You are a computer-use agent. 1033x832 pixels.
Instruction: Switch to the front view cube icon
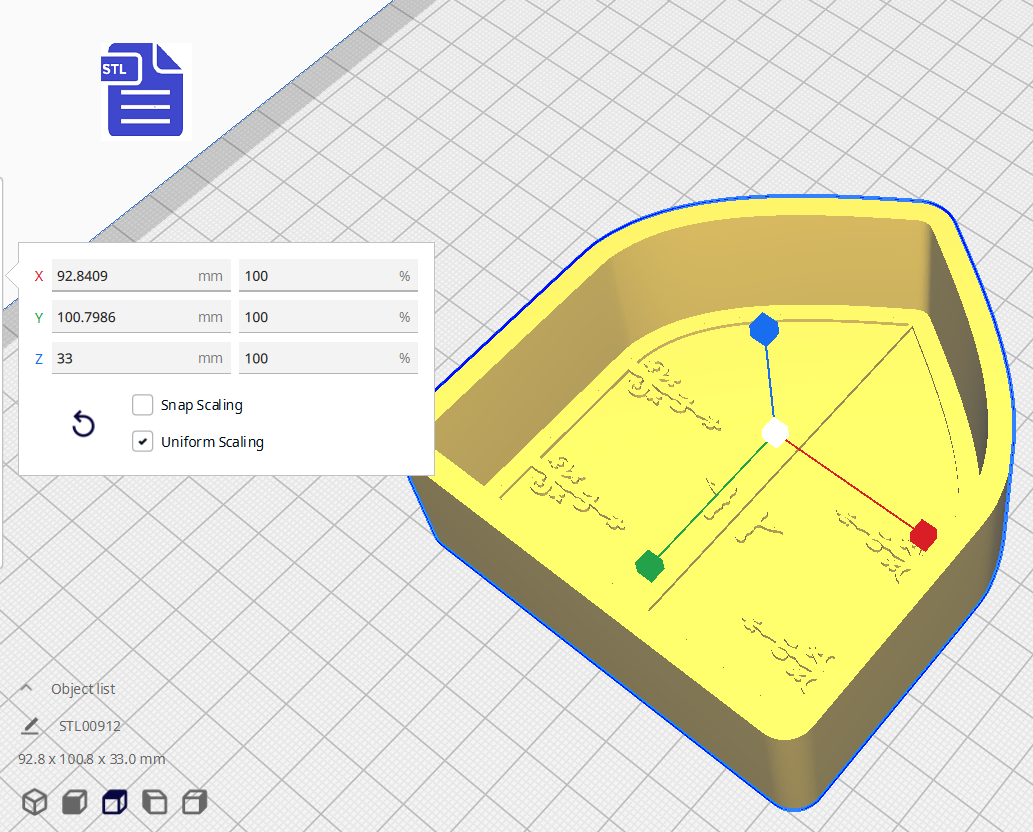(75, 802)
